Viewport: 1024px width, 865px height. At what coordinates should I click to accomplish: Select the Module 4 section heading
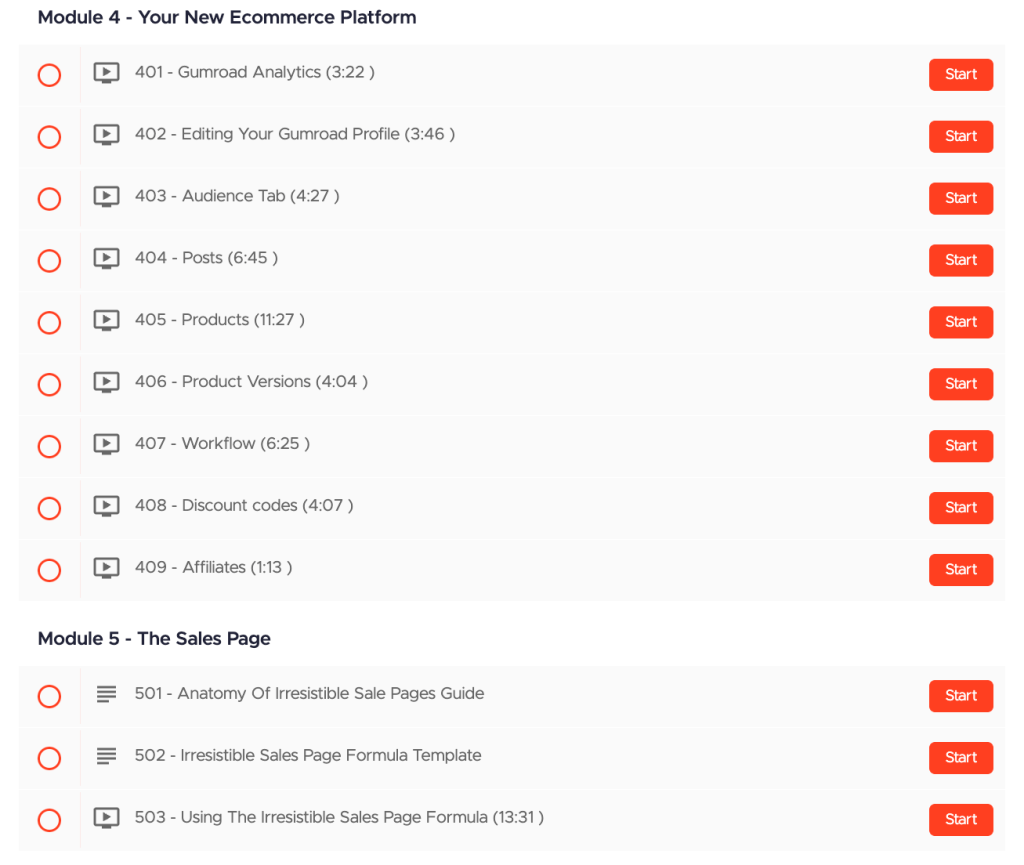pos(227,17)
